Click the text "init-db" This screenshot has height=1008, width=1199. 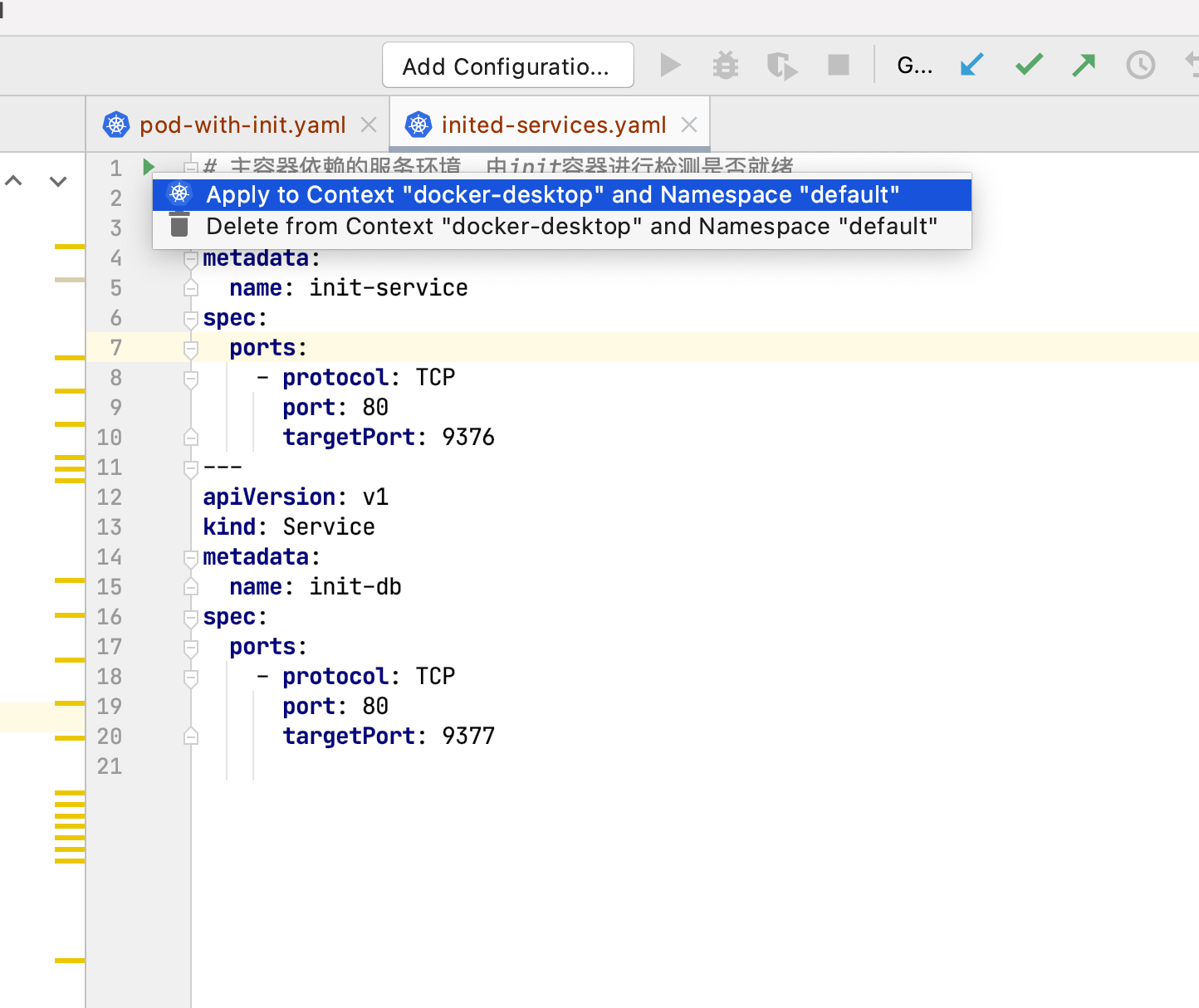(355, 587)
